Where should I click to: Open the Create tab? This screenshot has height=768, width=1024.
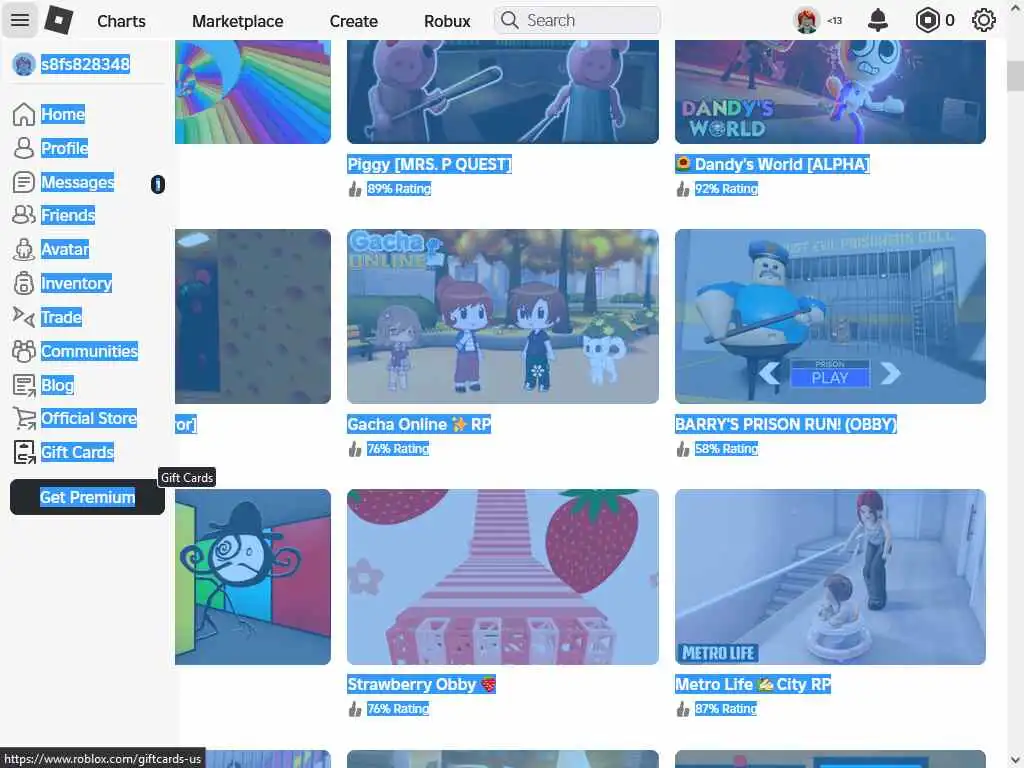click(x=353, y=21)
